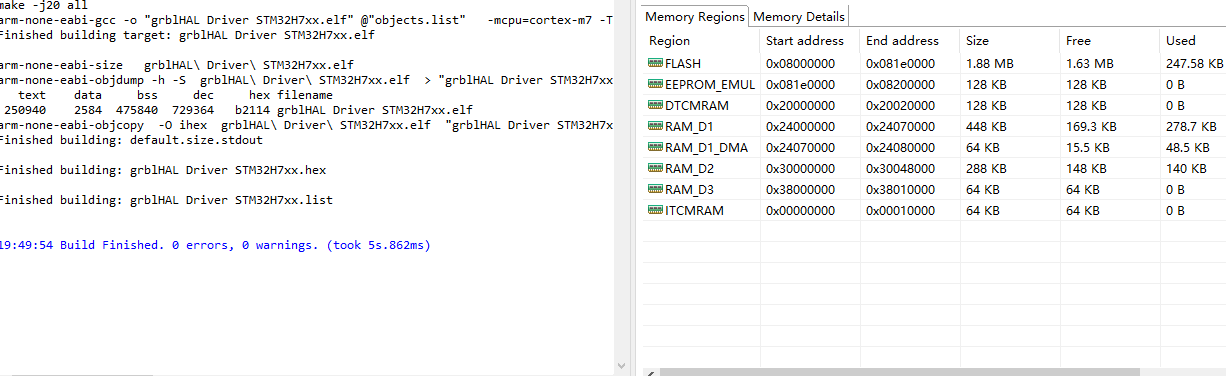Click FLASH size value 1.88 MB
Image resolution: width=1226 pixels, height=376 pixels.
point(990,63)
